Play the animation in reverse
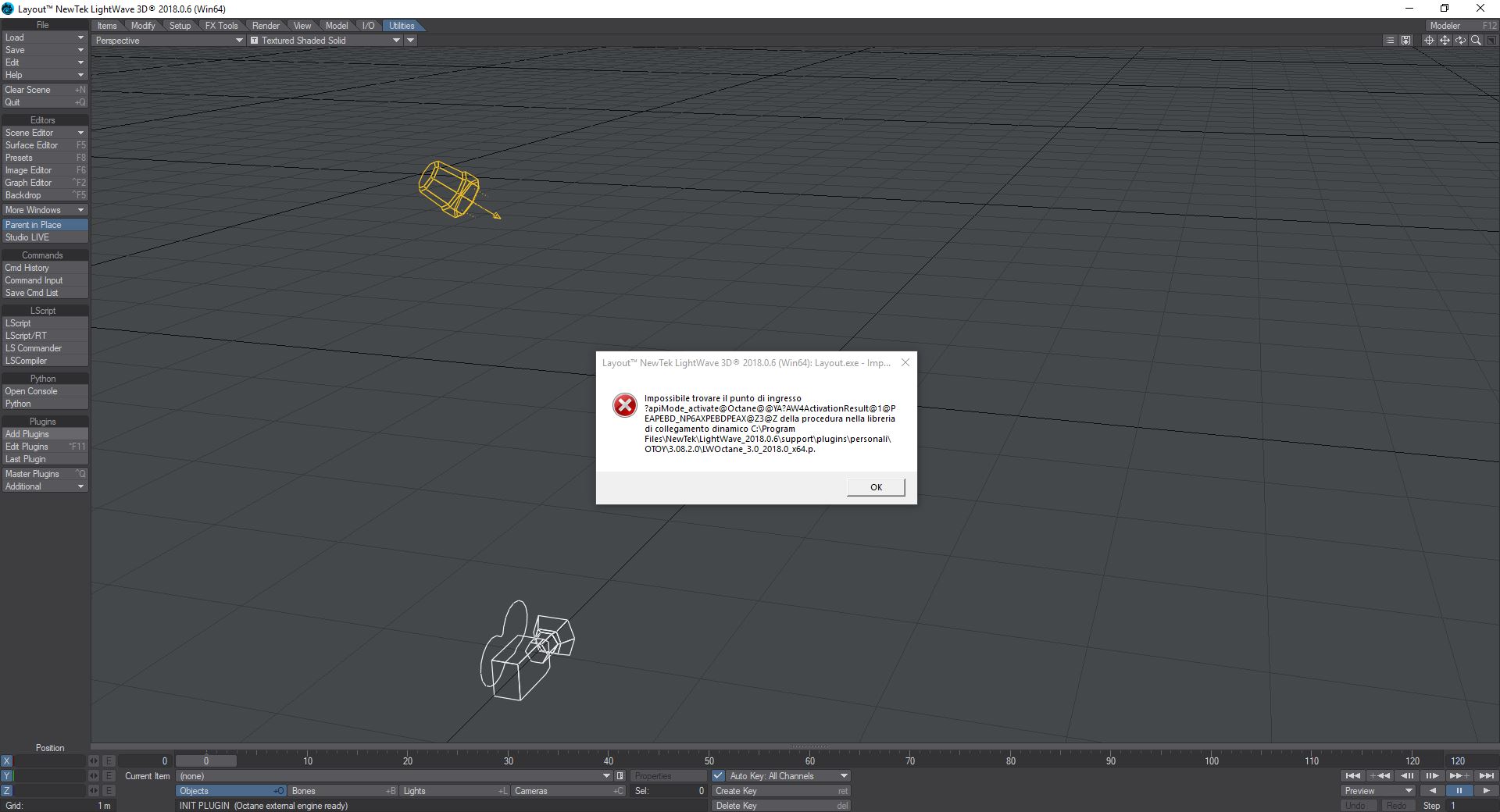Viewport: 1500px width, 812px height. click(1432, 791)
